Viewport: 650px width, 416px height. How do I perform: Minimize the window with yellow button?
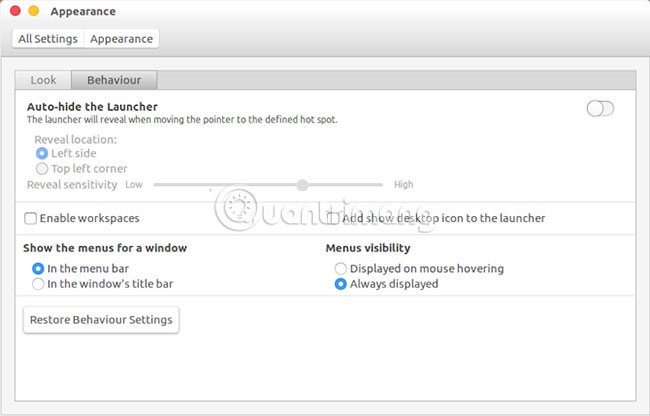pyautogui.click(x=34, y=11)
